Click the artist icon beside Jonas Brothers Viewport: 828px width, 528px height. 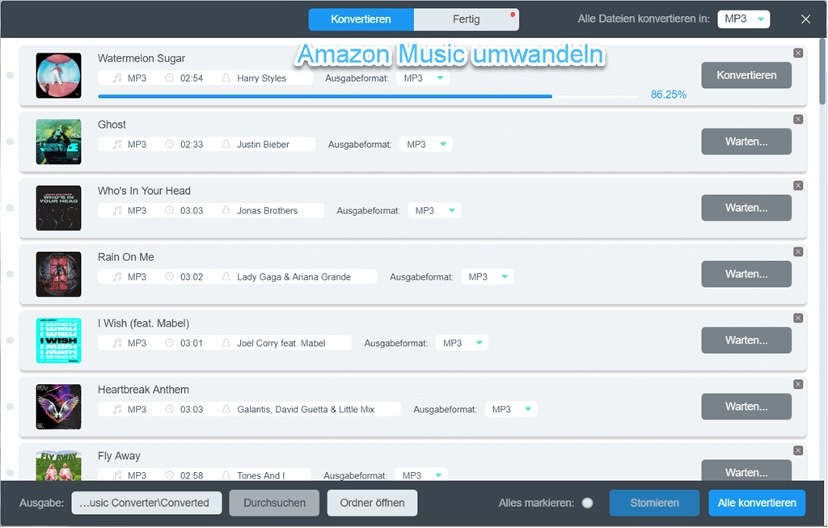[x=226, y=211]
